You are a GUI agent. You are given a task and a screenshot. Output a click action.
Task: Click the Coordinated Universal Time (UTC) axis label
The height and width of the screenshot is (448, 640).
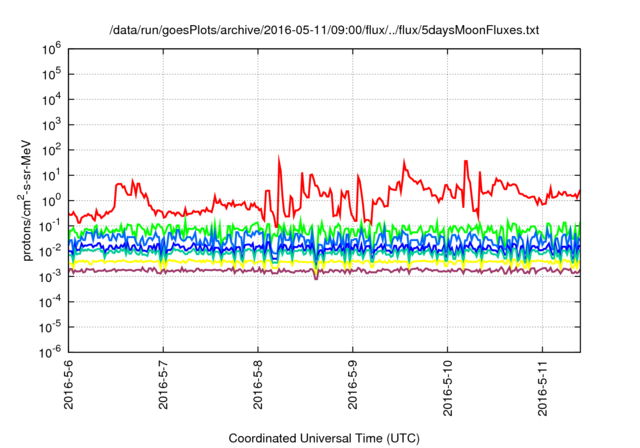click(x=324, y=439)
